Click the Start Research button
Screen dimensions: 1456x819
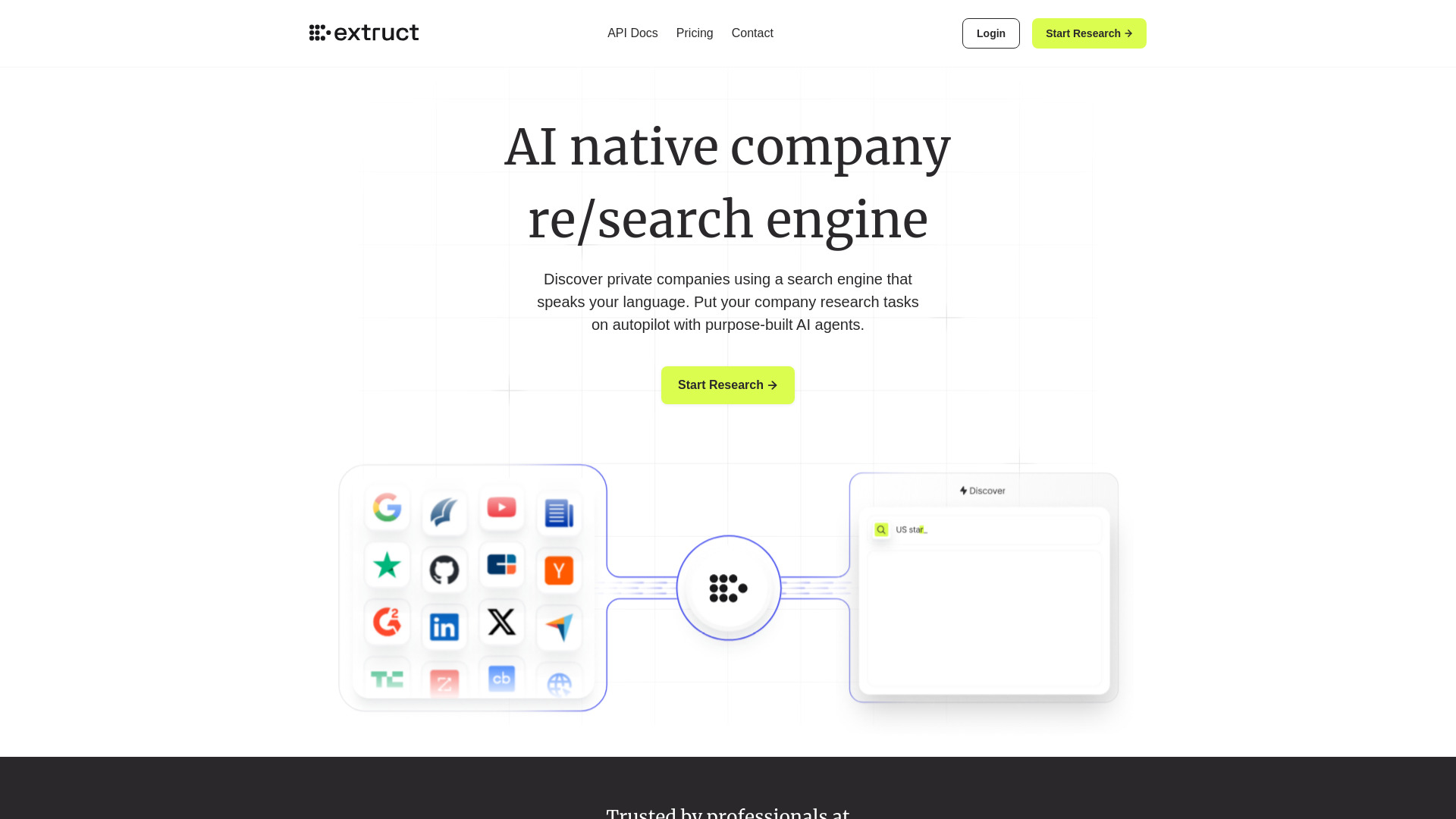[x=727, y=385]
